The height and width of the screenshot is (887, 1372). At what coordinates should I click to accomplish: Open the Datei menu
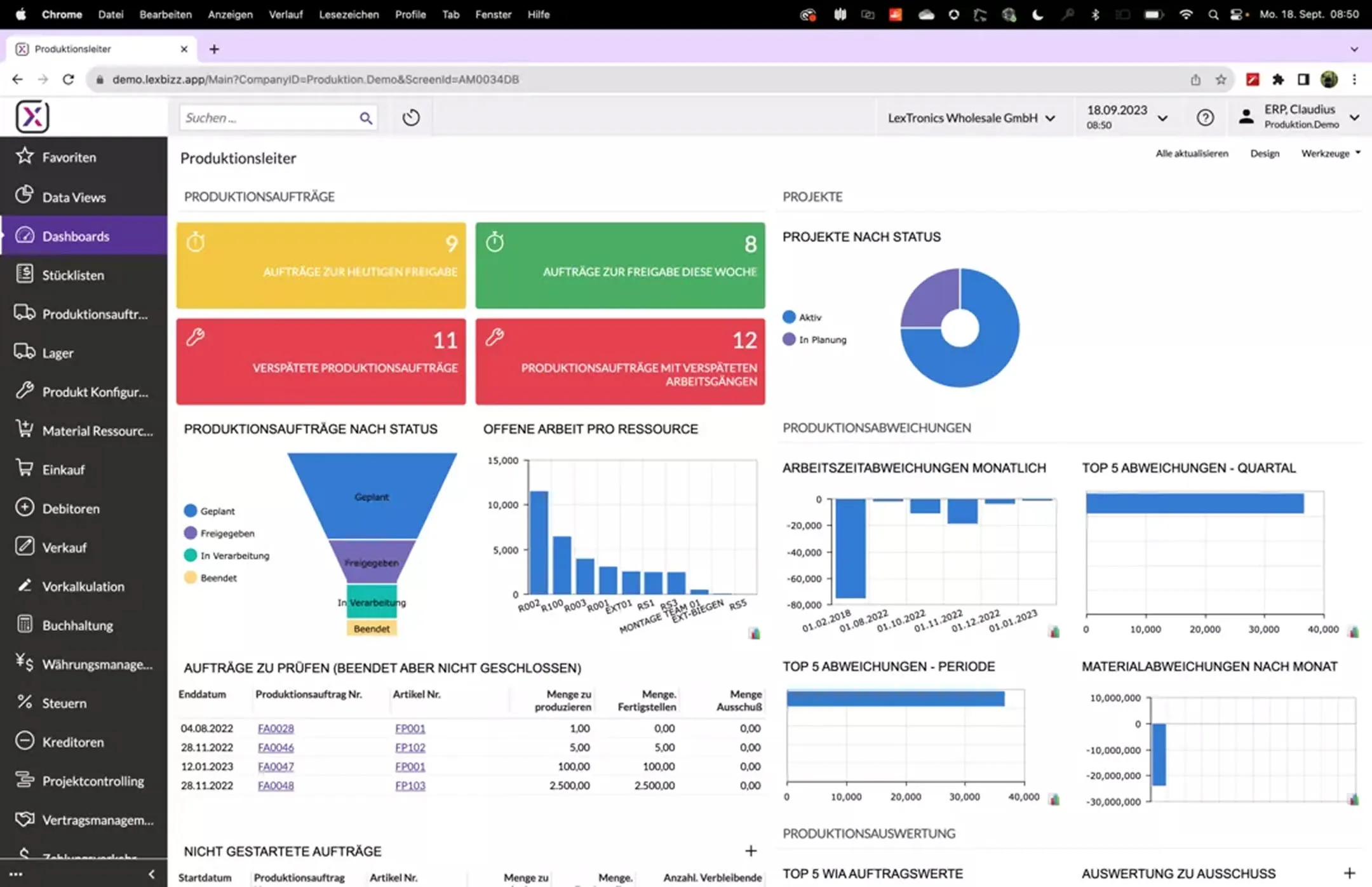[x=111, y=14]
